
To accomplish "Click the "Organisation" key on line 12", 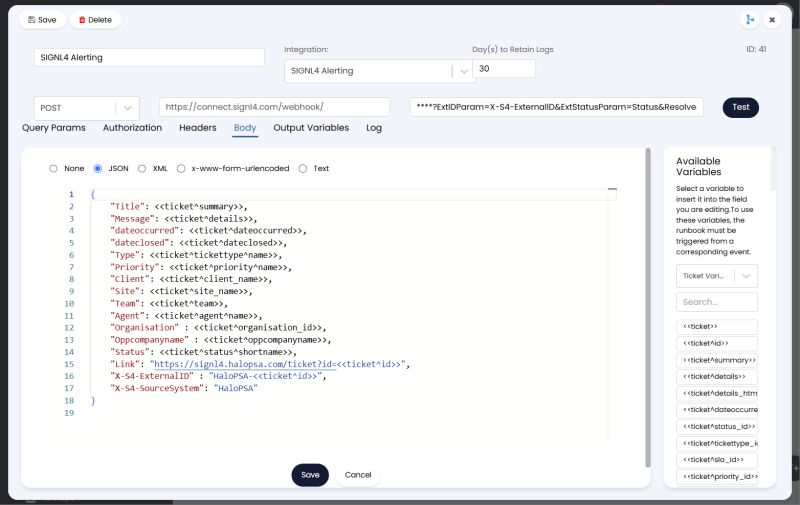I will pyautogui.click(x=145, y=327).
